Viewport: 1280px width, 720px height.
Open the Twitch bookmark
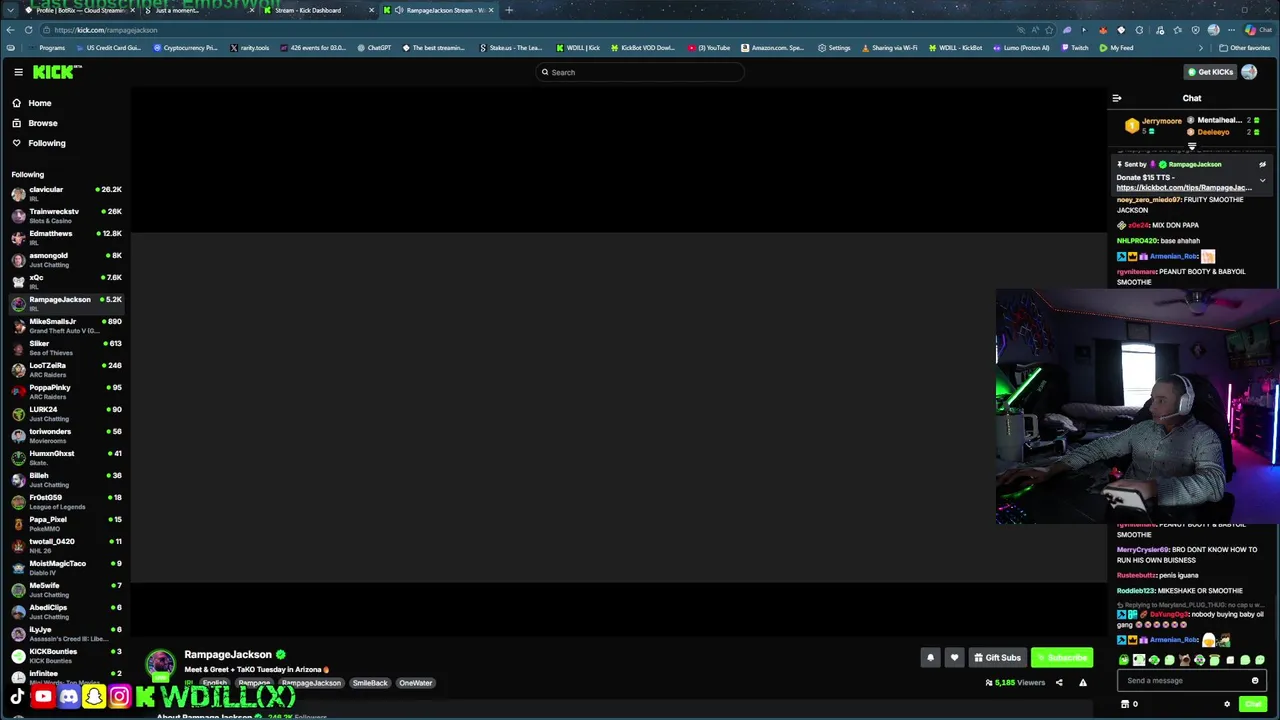(1075, 48)
